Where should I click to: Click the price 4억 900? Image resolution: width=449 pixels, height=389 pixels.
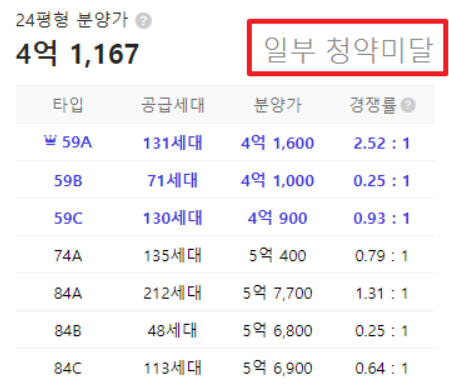[x=277, y=218]
